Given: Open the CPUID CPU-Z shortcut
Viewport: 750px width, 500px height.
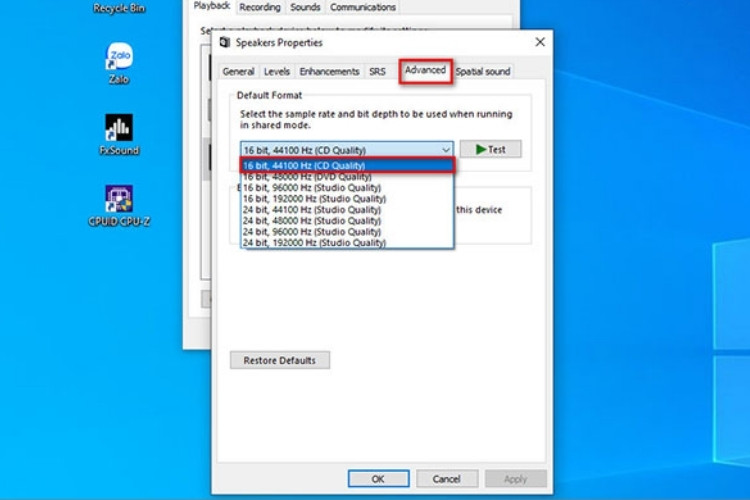Looking at the screenshot, I should point(118,200).
